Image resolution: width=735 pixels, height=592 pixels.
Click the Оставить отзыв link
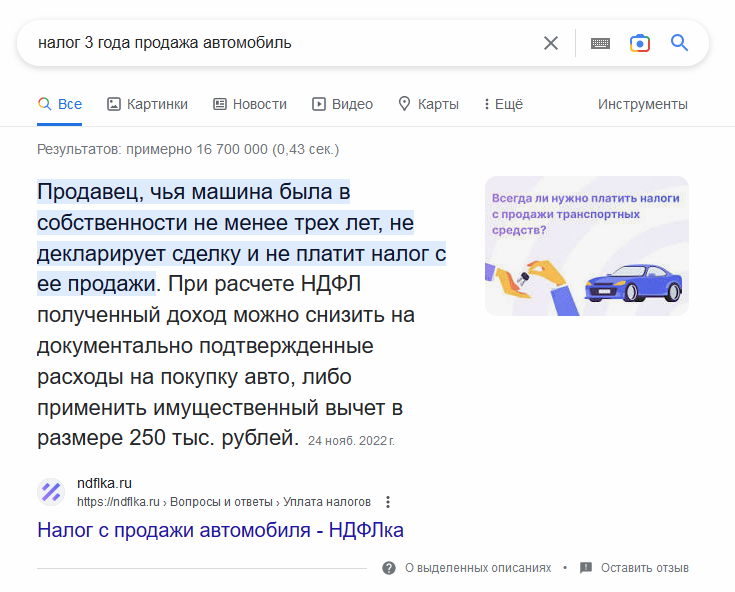(x=645, y=568)
